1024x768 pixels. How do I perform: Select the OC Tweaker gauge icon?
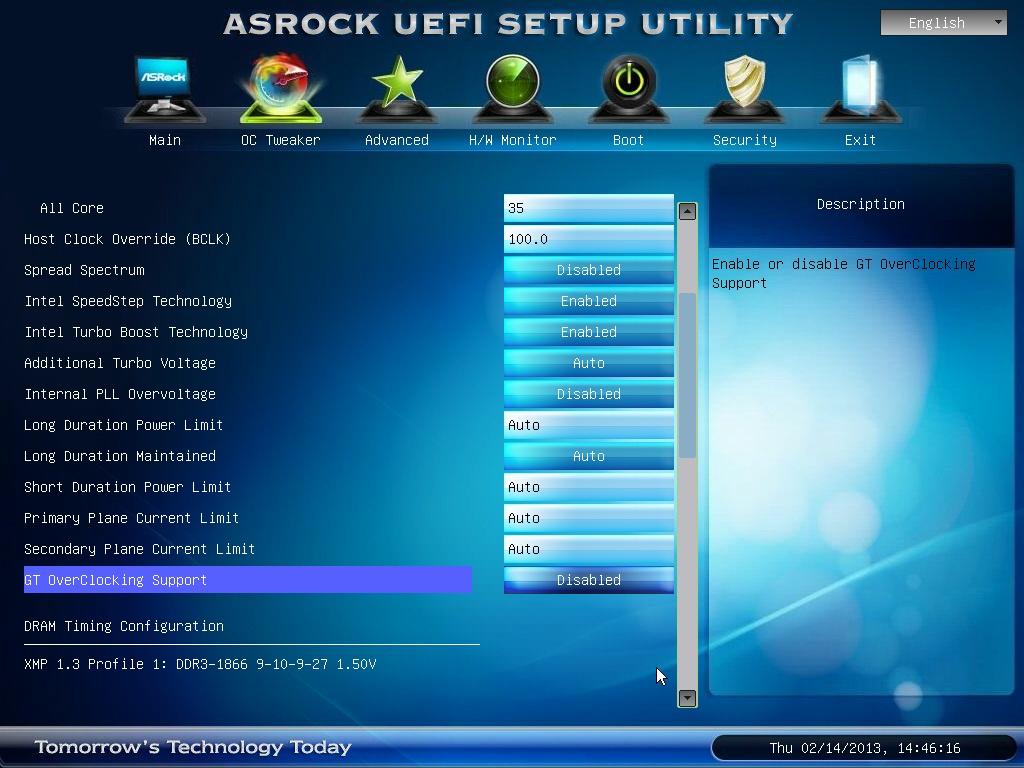[x=281, y=88]
